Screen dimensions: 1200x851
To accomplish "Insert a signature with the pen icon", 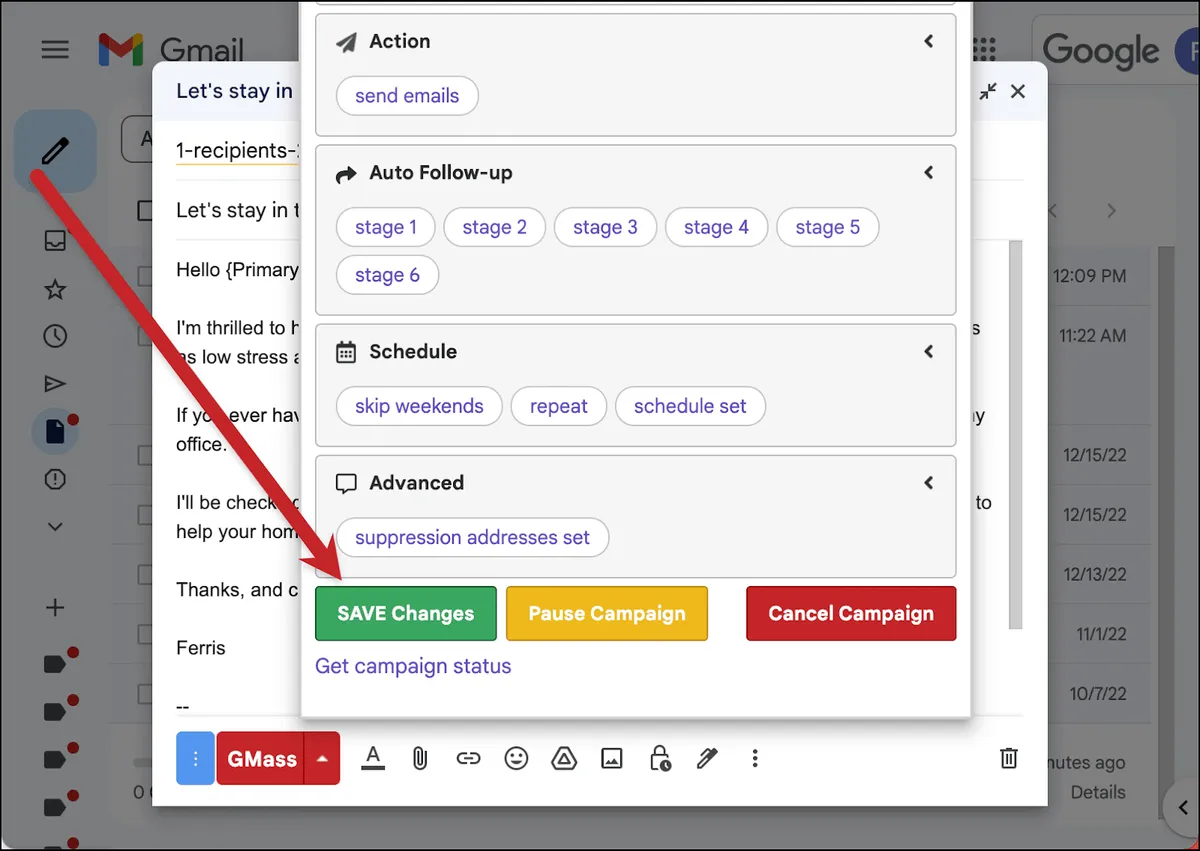I will 707,759.
